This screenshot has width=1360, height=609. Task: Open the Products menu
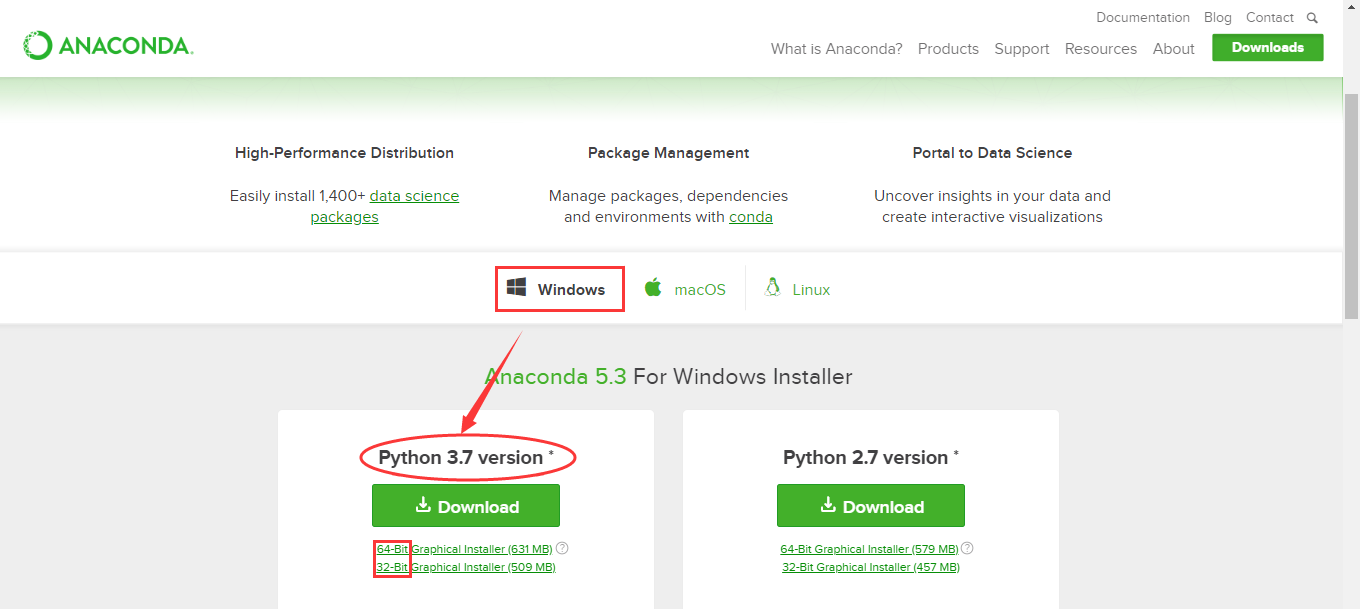pyautogui.click(x=948, y=49)
